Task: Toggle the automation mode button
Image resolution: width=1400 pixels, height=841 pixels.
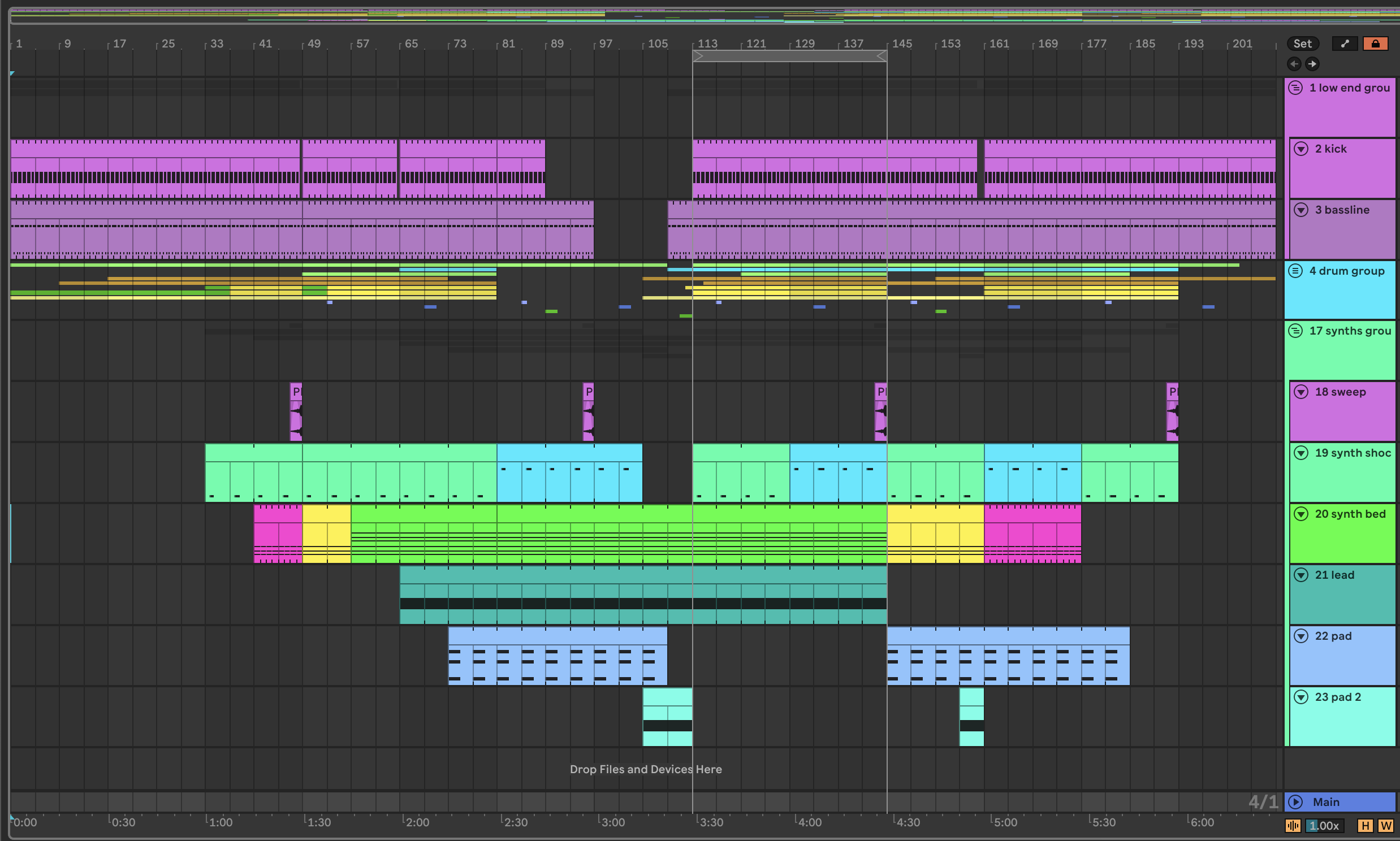Action: (1345, 44)
